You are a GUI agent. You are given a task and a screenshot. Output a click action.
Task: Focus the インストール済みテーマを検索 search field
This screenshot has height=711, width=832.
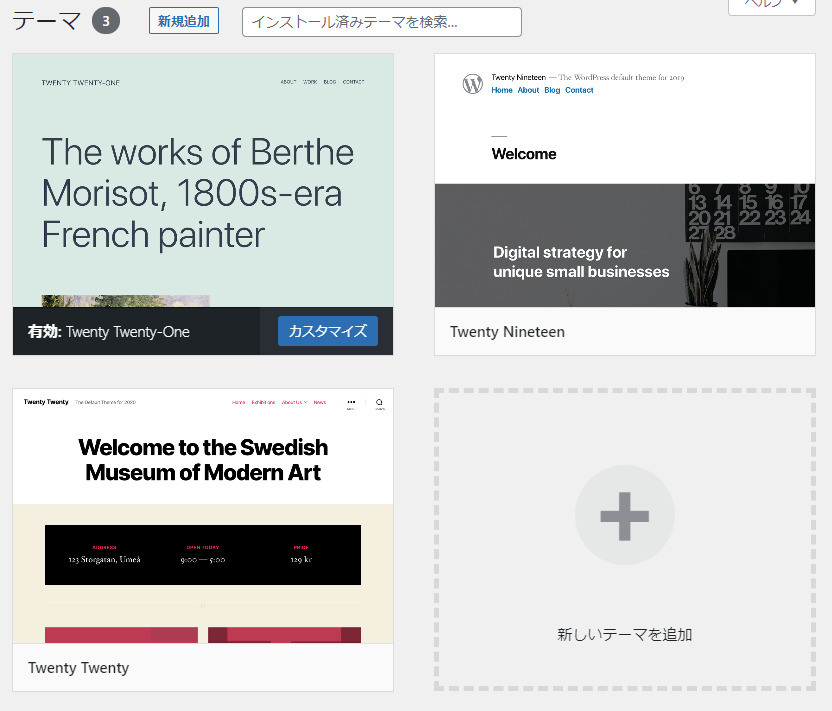pyautogui.click(x=382, y=22)
